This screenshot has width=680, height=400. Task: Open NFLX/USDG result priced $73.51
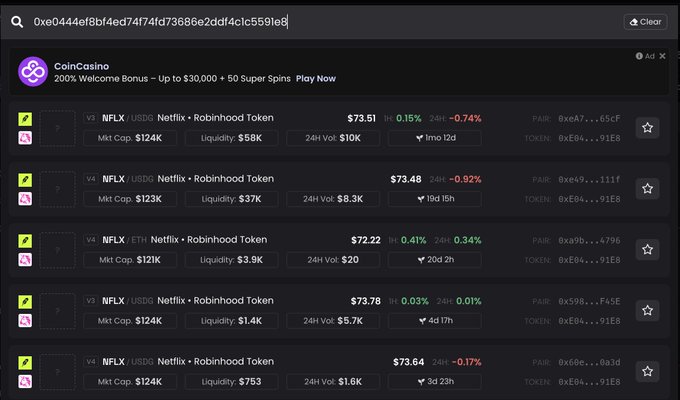(339, 128)
